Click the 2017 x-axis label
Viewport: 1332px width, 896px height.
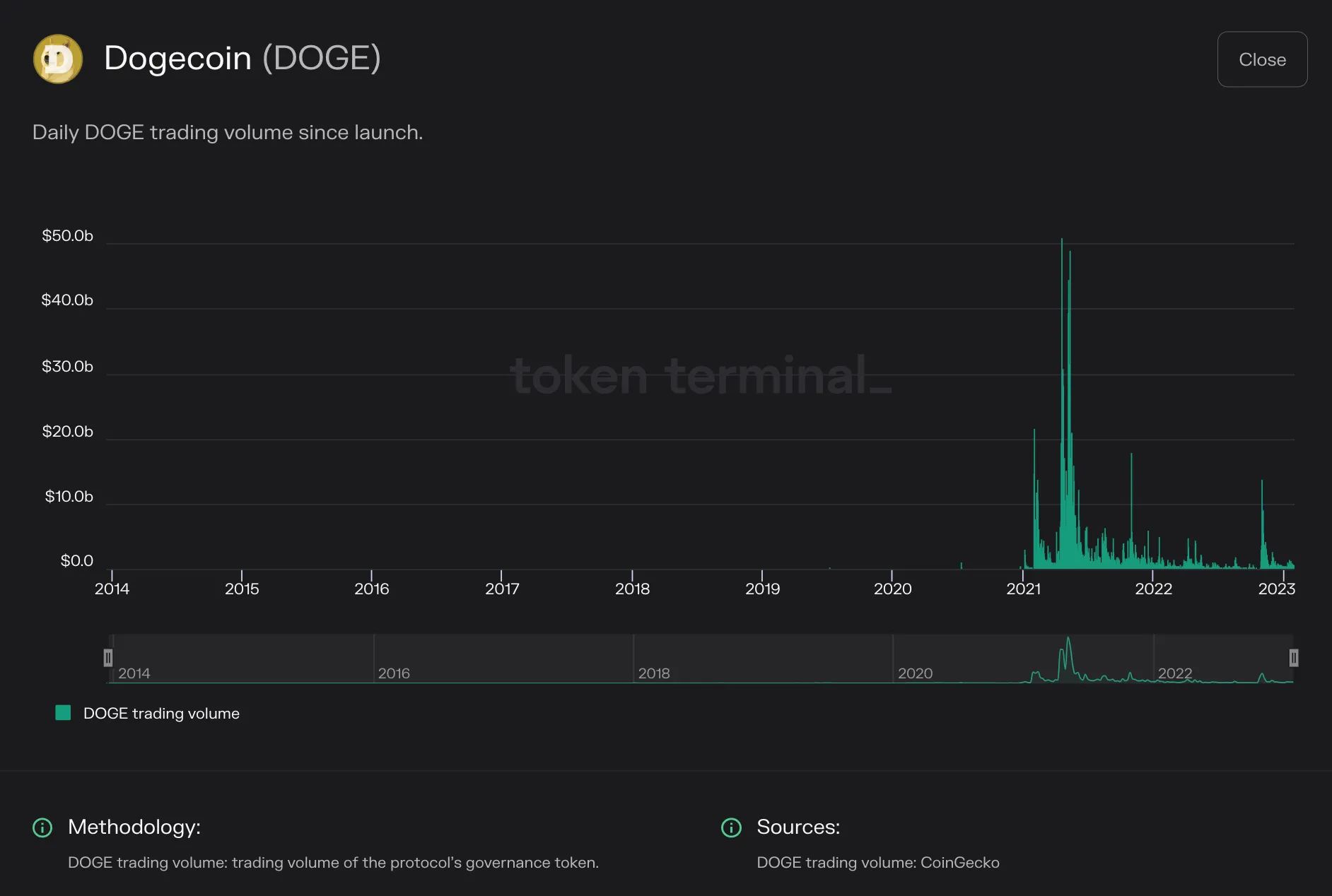click(x=502, y=589)
